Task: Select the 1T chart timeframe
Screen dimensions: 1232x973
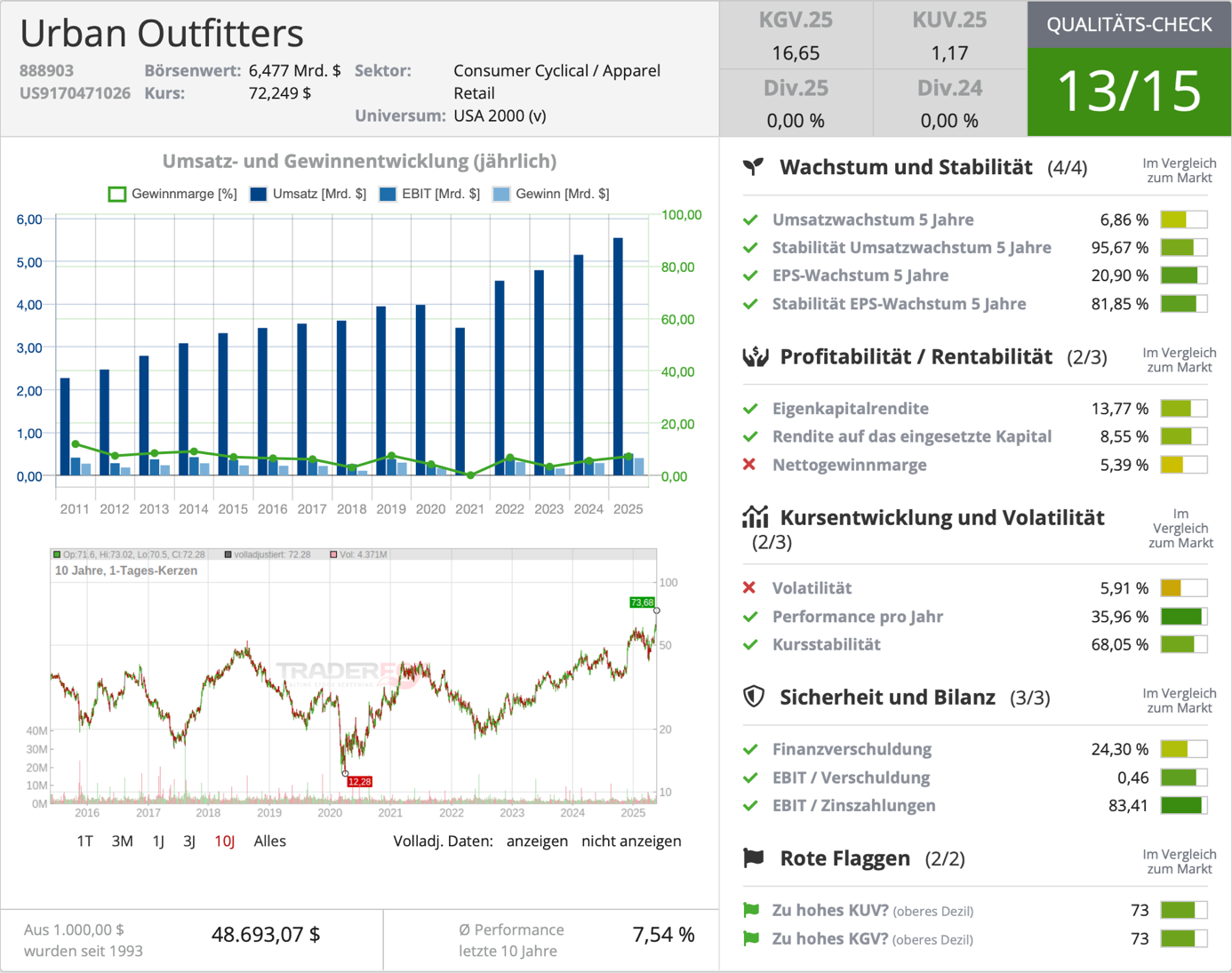Action: pyautogui.click(x=85, y=841)
